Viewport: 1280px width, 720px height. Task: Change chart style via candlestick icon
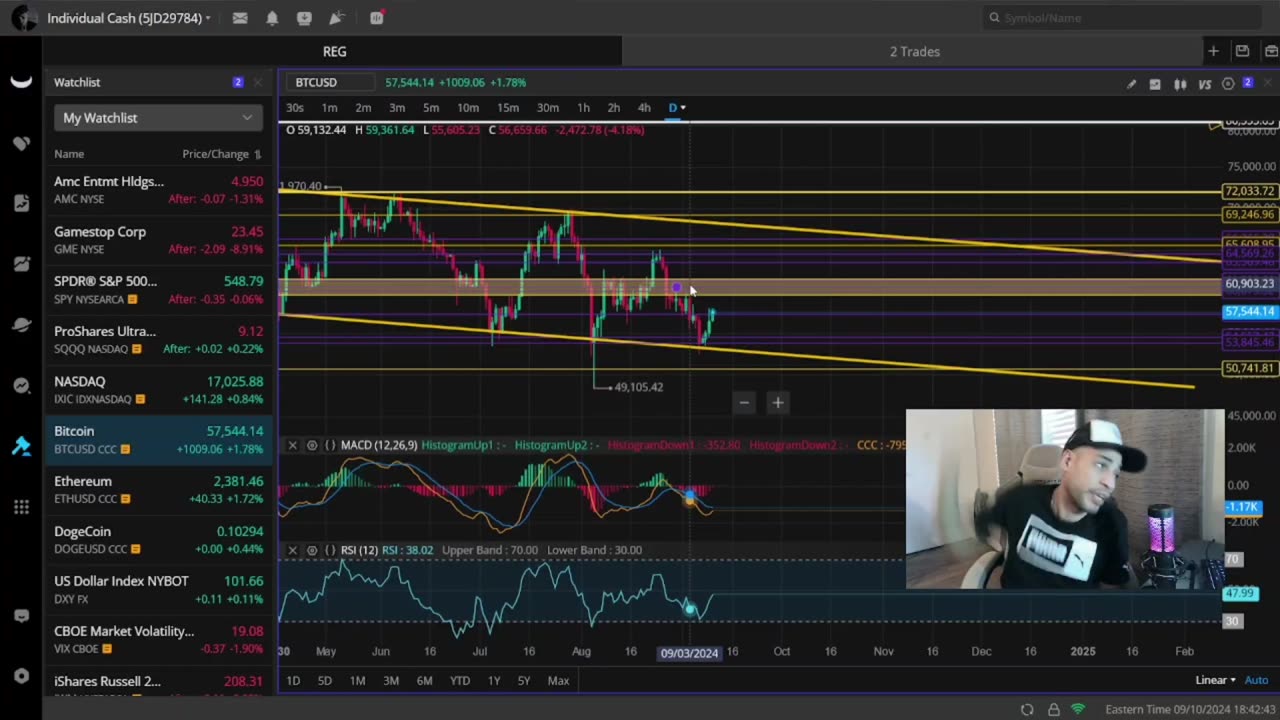pos(1180,84)
